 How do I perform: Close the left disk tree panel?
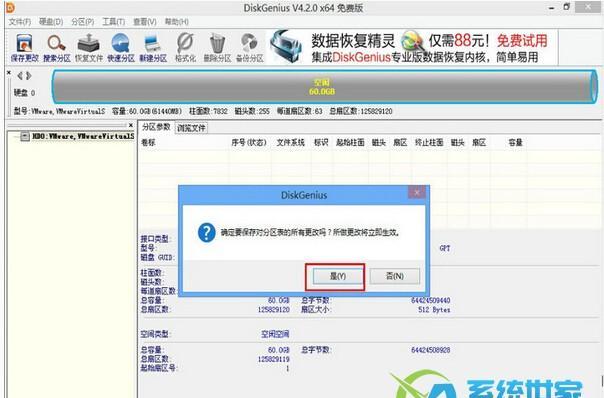(x=131, y=125)
